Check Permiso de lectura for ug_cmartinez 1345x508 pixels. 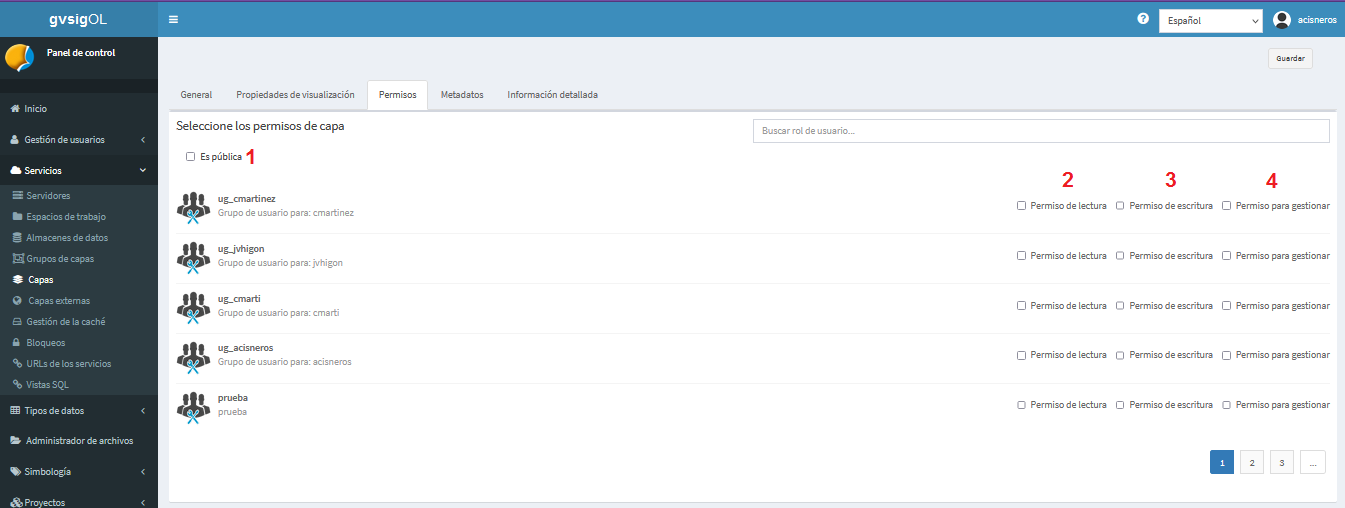click(1021, 205)
